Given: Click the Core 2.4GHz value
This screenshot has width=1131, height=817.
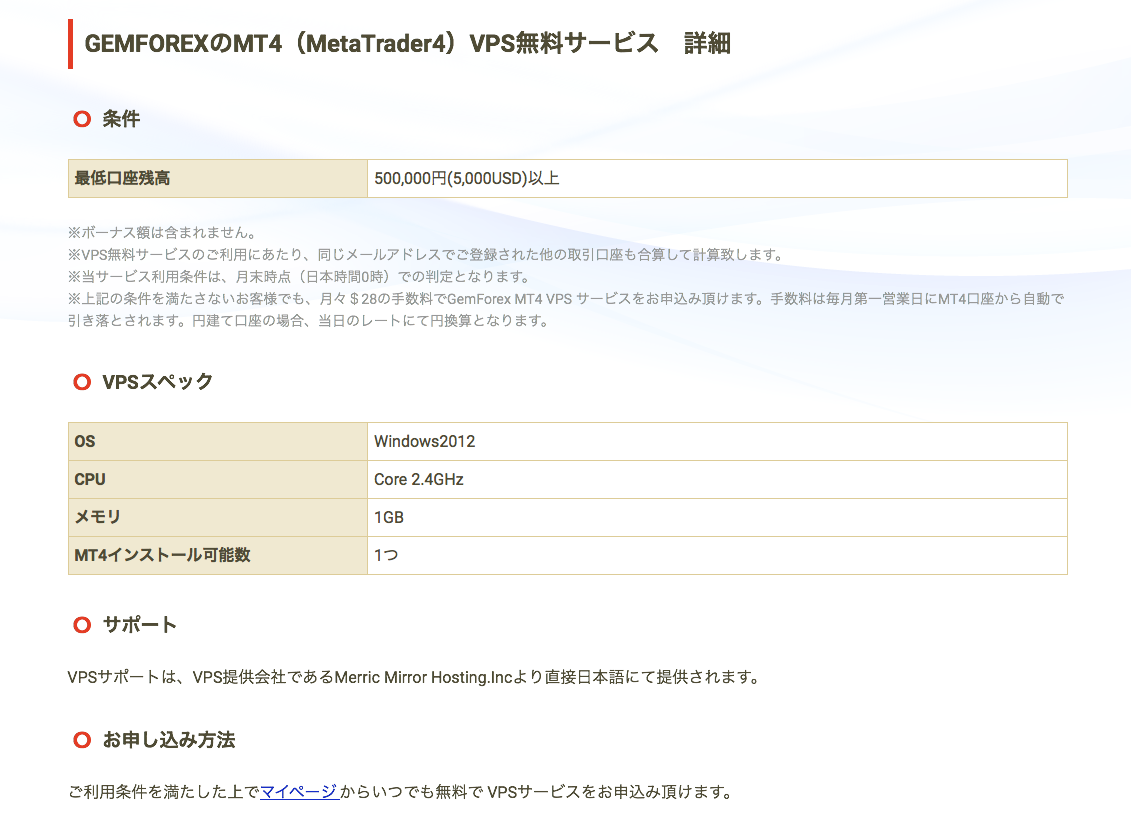Looking at the screenshot, I should [x=717, y=480].
